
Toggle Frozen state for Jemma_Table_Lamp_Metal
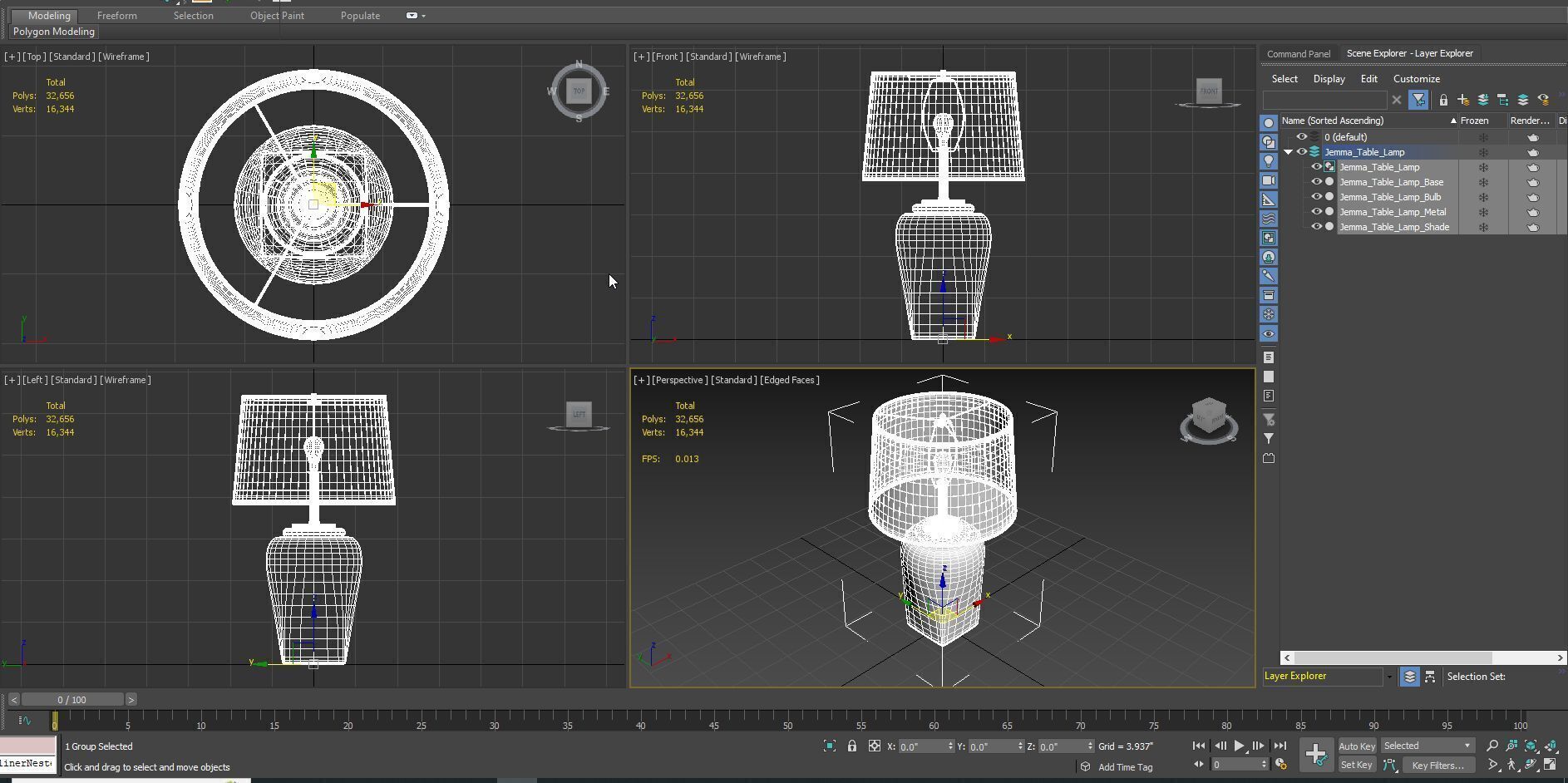point(1483,212)
